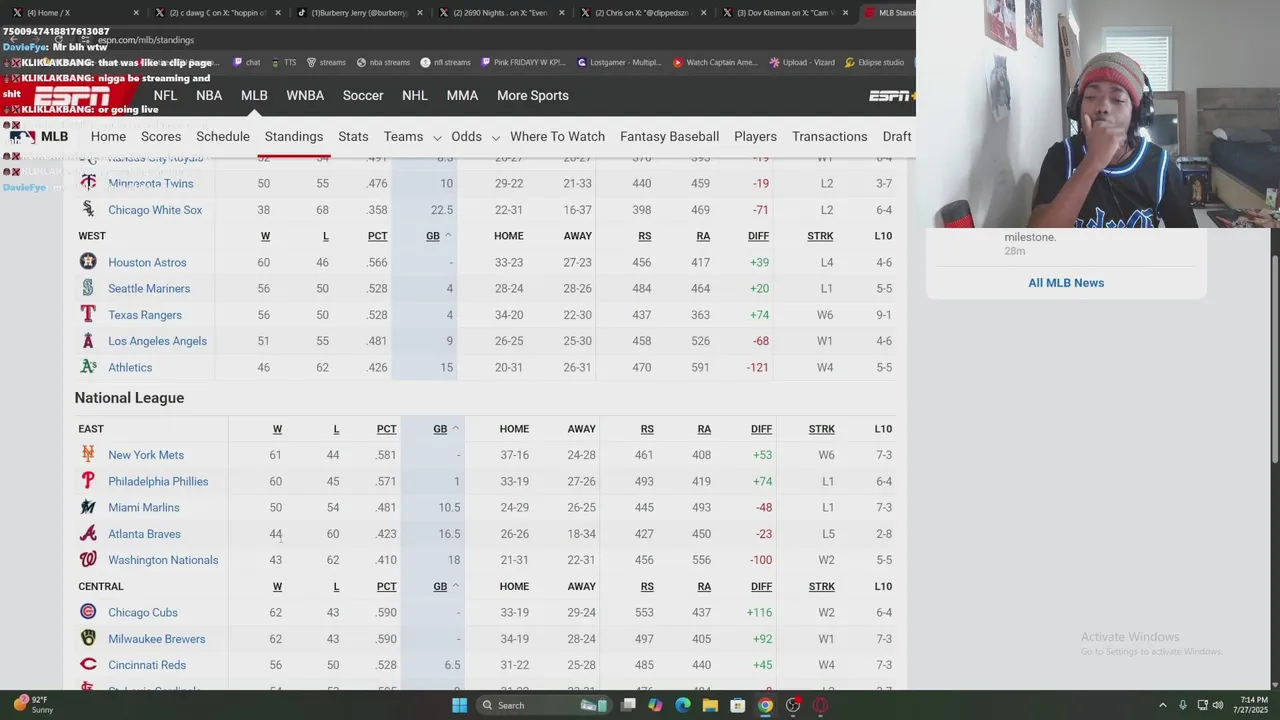Image resolution: width=1280 pixels, height=720 pixels.
Task: Click the Chicago White Sox team logo
Action: click(x=88, y=210)
